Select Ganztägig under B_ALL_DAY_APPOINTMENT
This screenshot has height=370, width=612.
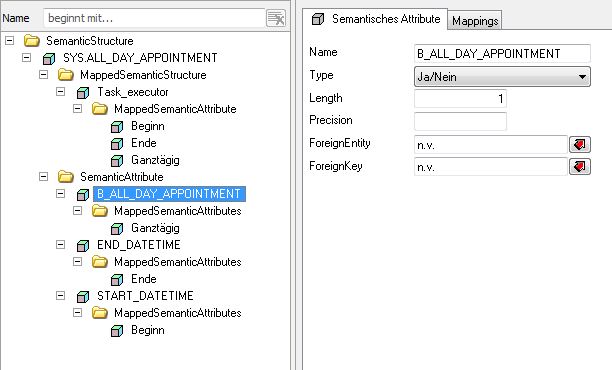pos(155,228)
